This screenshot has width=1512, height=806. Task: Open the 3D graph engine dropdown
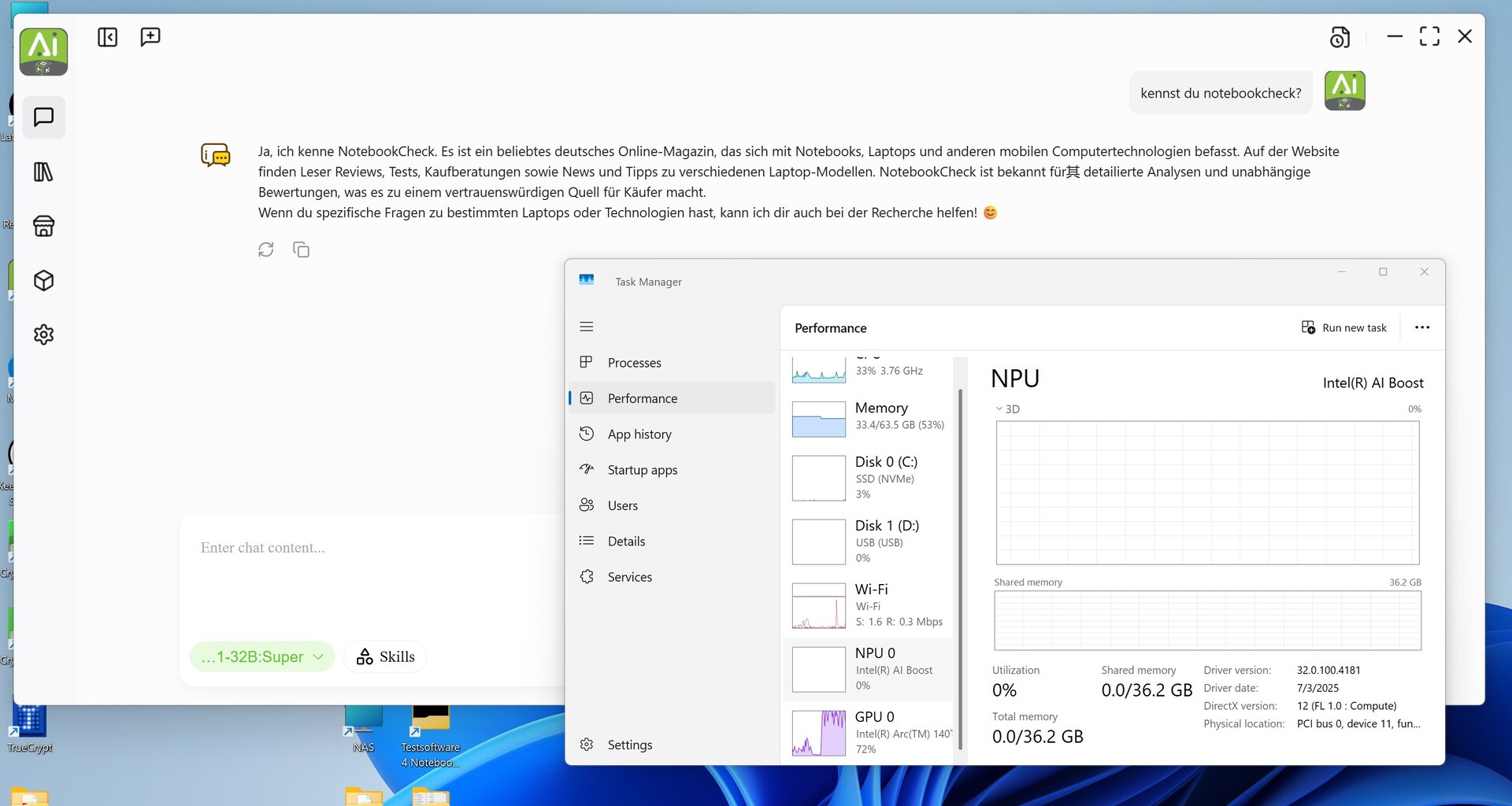pyautogui.click(x=1007, y=409)
